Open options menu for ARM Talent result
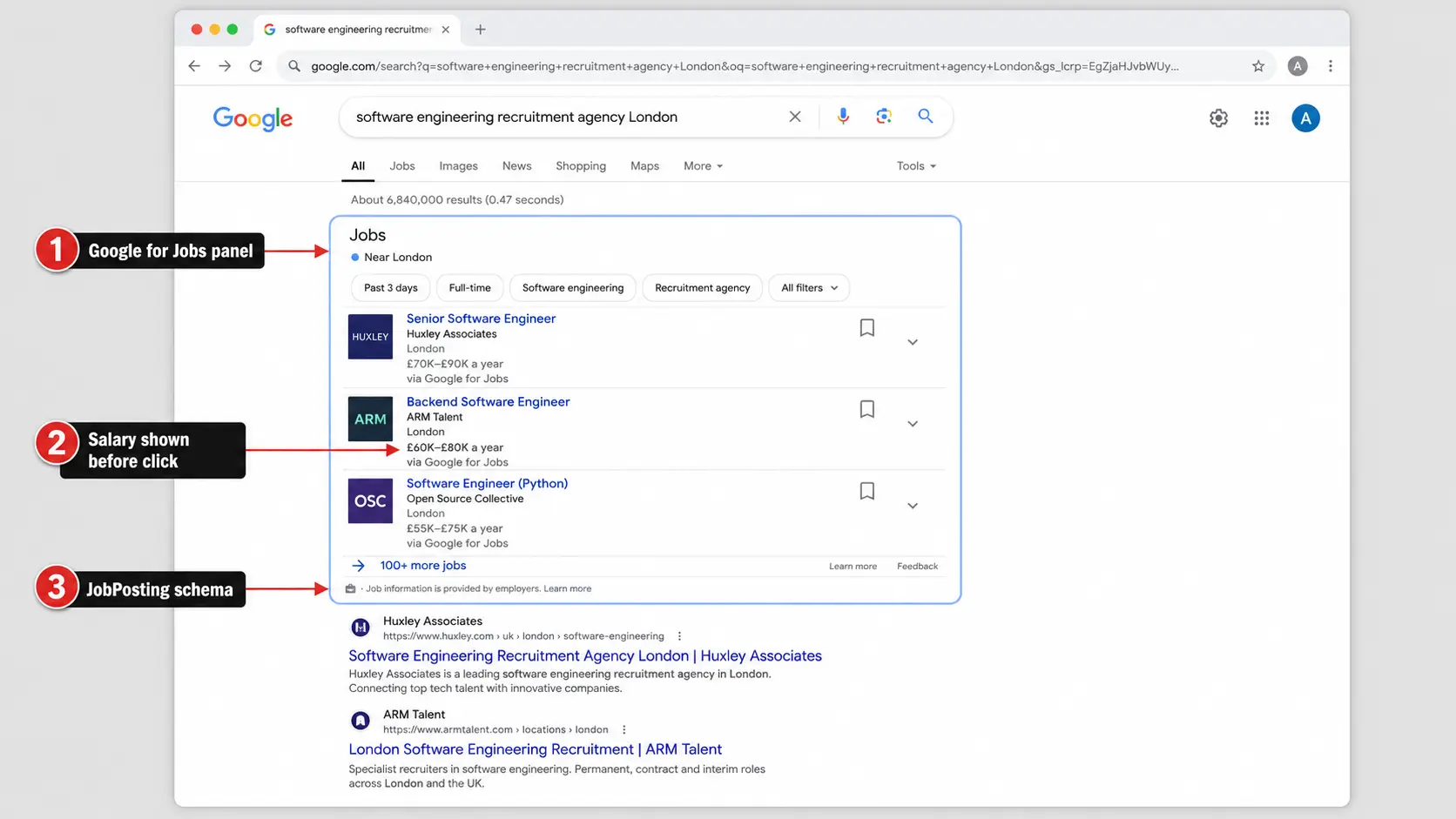The width and height of the screenshot is (1456, 819). [x=624, y=730]
